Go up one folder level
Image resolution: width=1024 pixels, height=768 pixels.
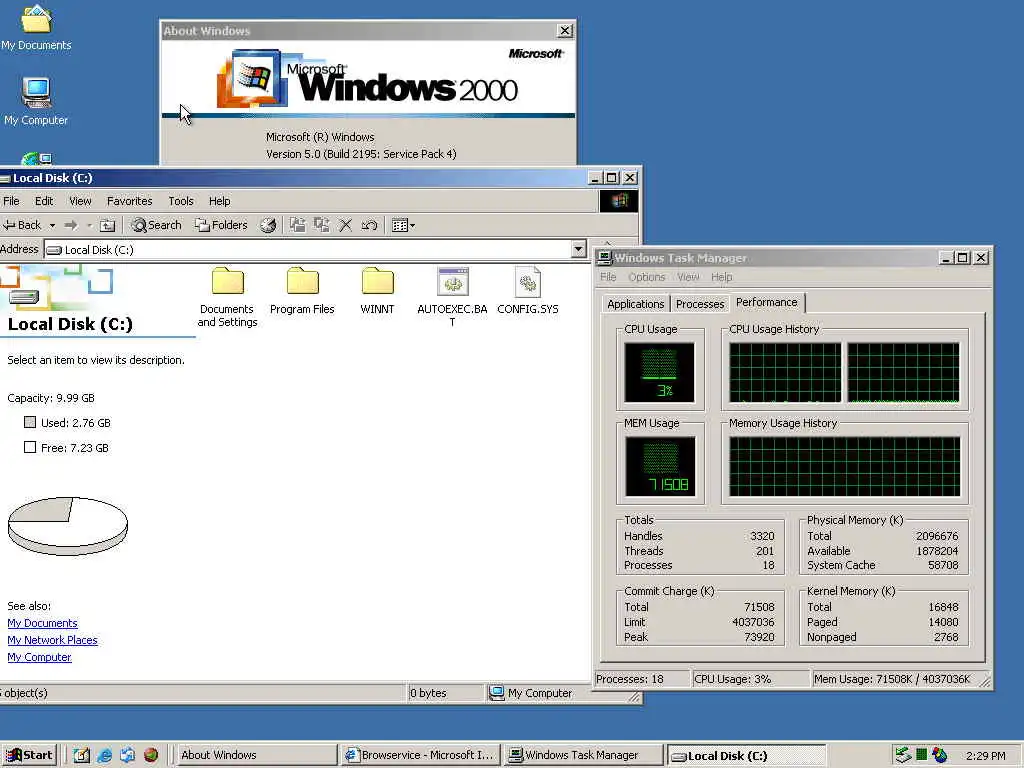pyautogui.click(x=107, y=225)
